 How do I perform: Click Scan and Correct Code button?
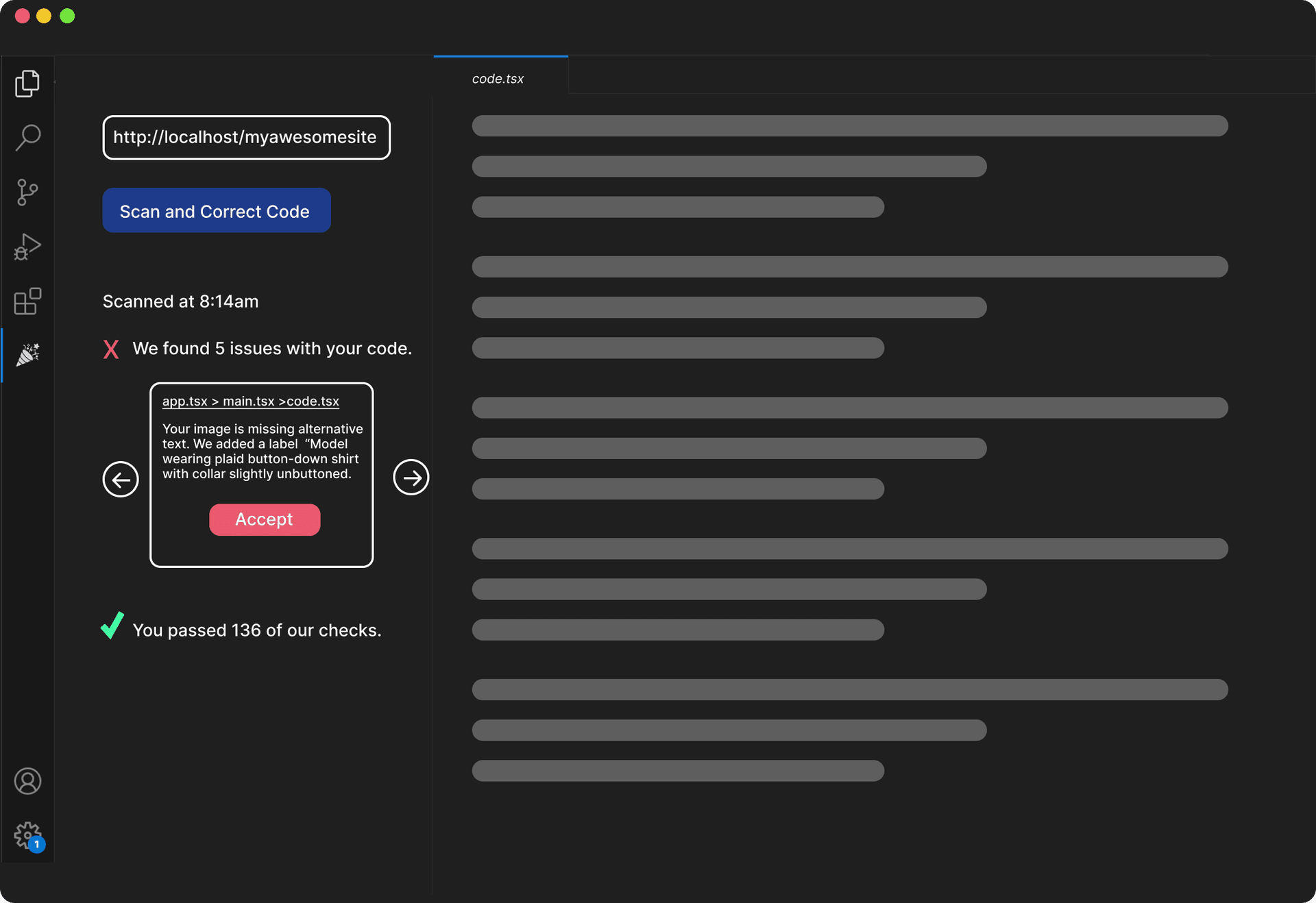(x=215, y=211)
